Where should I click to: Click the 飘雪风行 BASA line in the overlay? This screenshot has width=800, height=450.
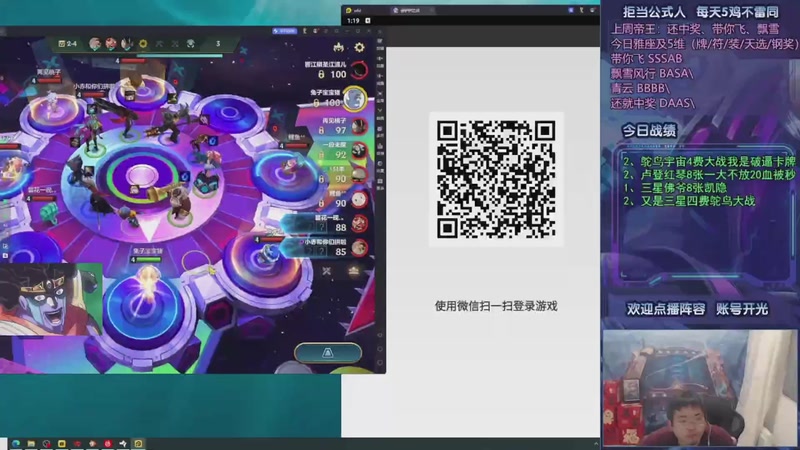pos(652,73)
